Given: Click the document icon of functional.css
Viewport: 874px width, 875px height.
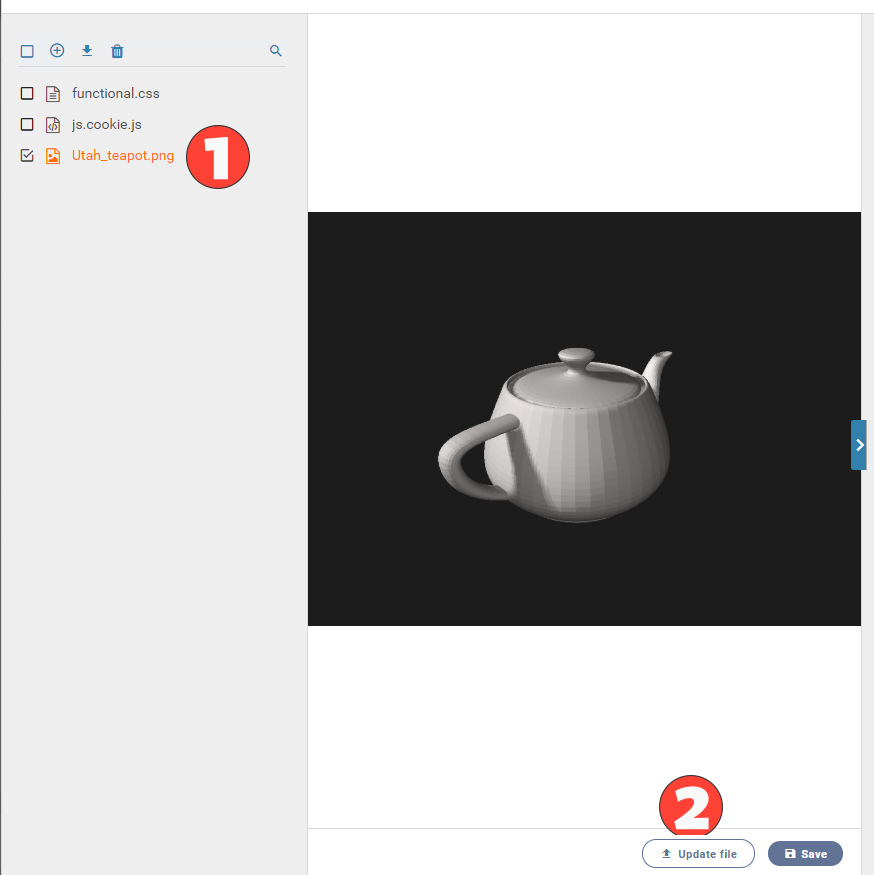Looking at the screenshot, I should pyautogui.click(x=53, y=94).
